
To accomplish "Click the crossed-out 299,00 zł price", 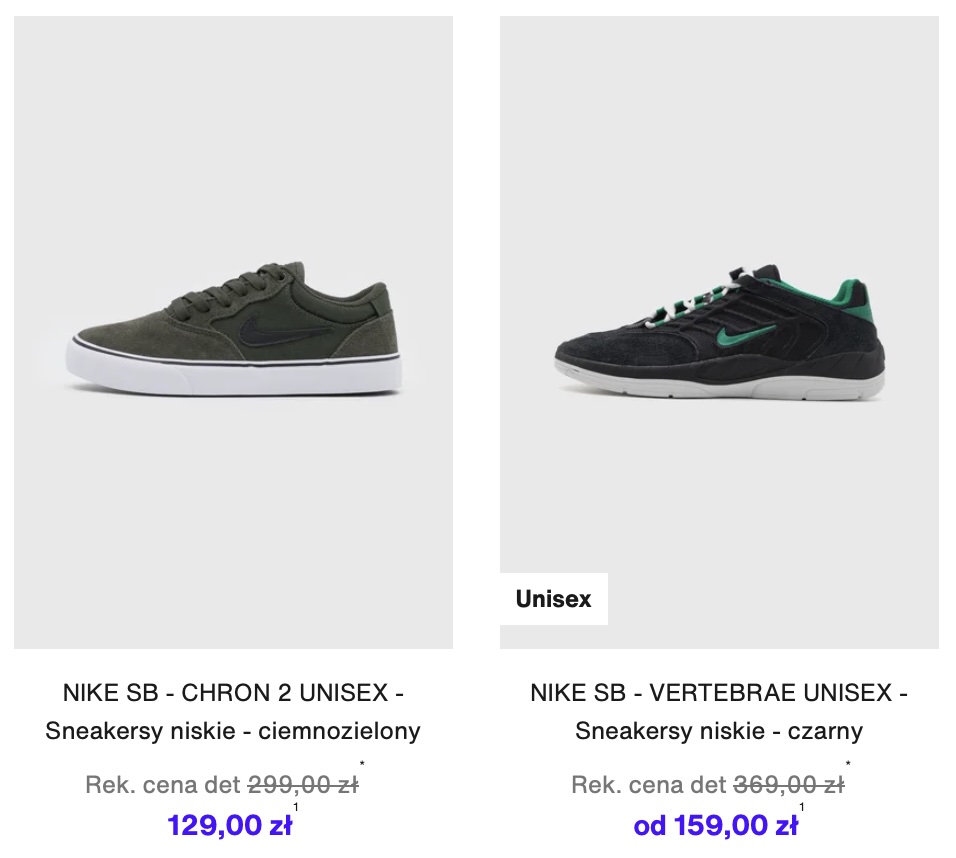I will (303, 784).
